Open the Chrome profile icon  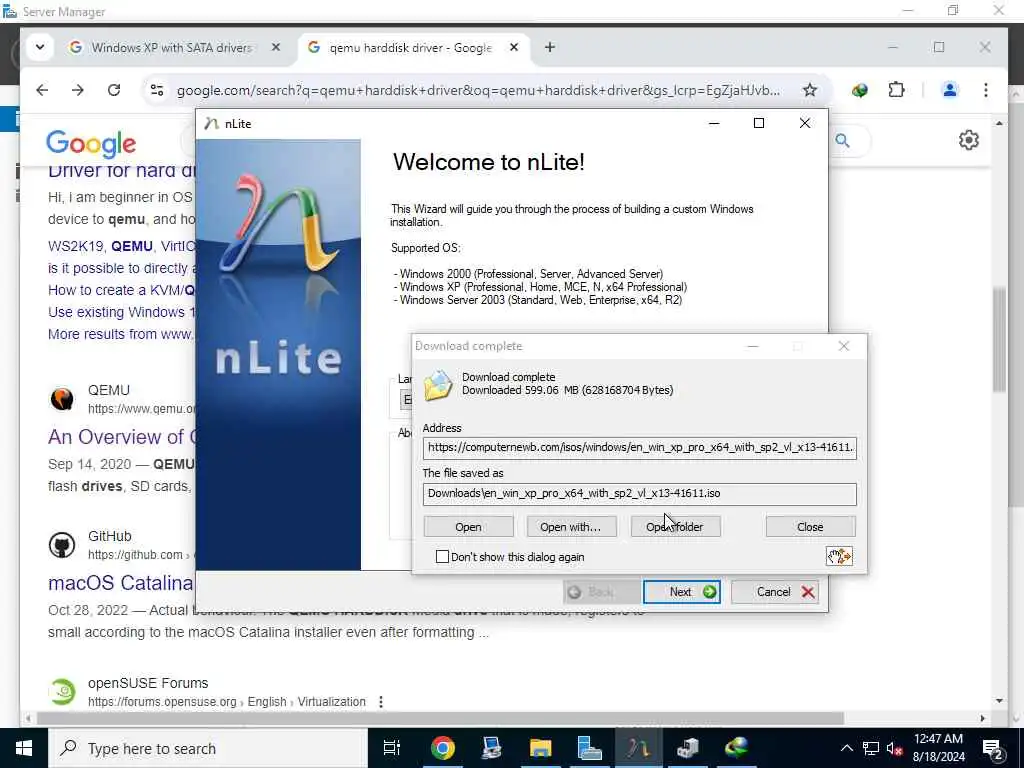point(950,90)
